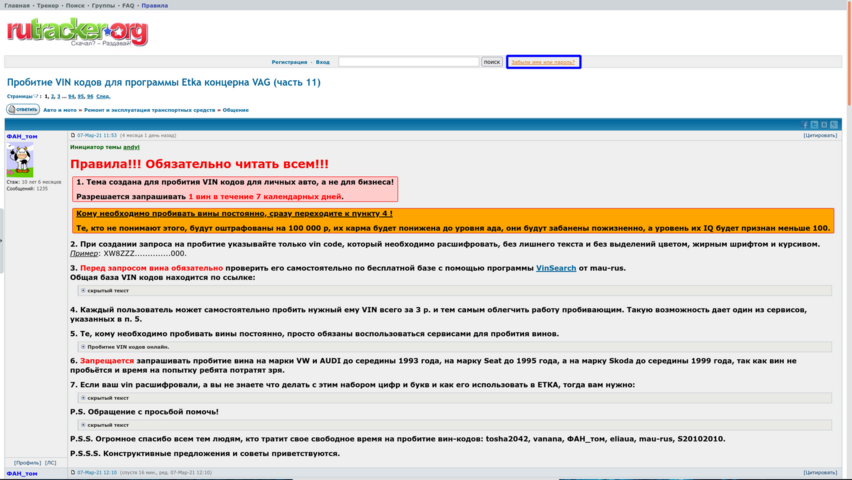This screenshot has height=480, width=852.
Task: Click post icon beside 07-Мар-21 11:53
Action: [x=73, y=135]
